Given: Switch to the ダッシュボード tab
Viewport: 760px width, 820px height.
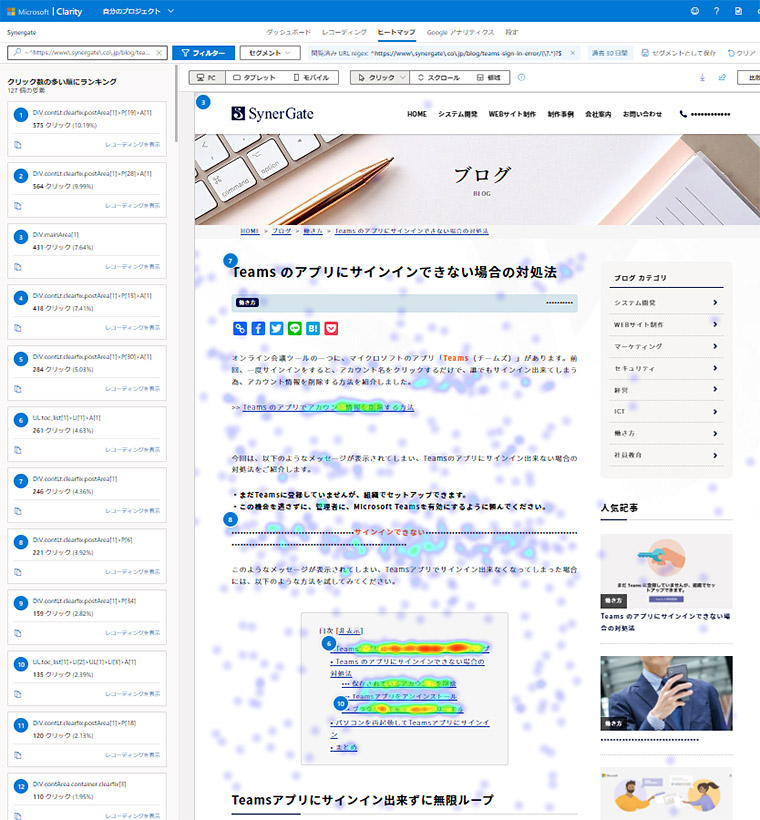Looking at the screenshot, I should 288,32.
